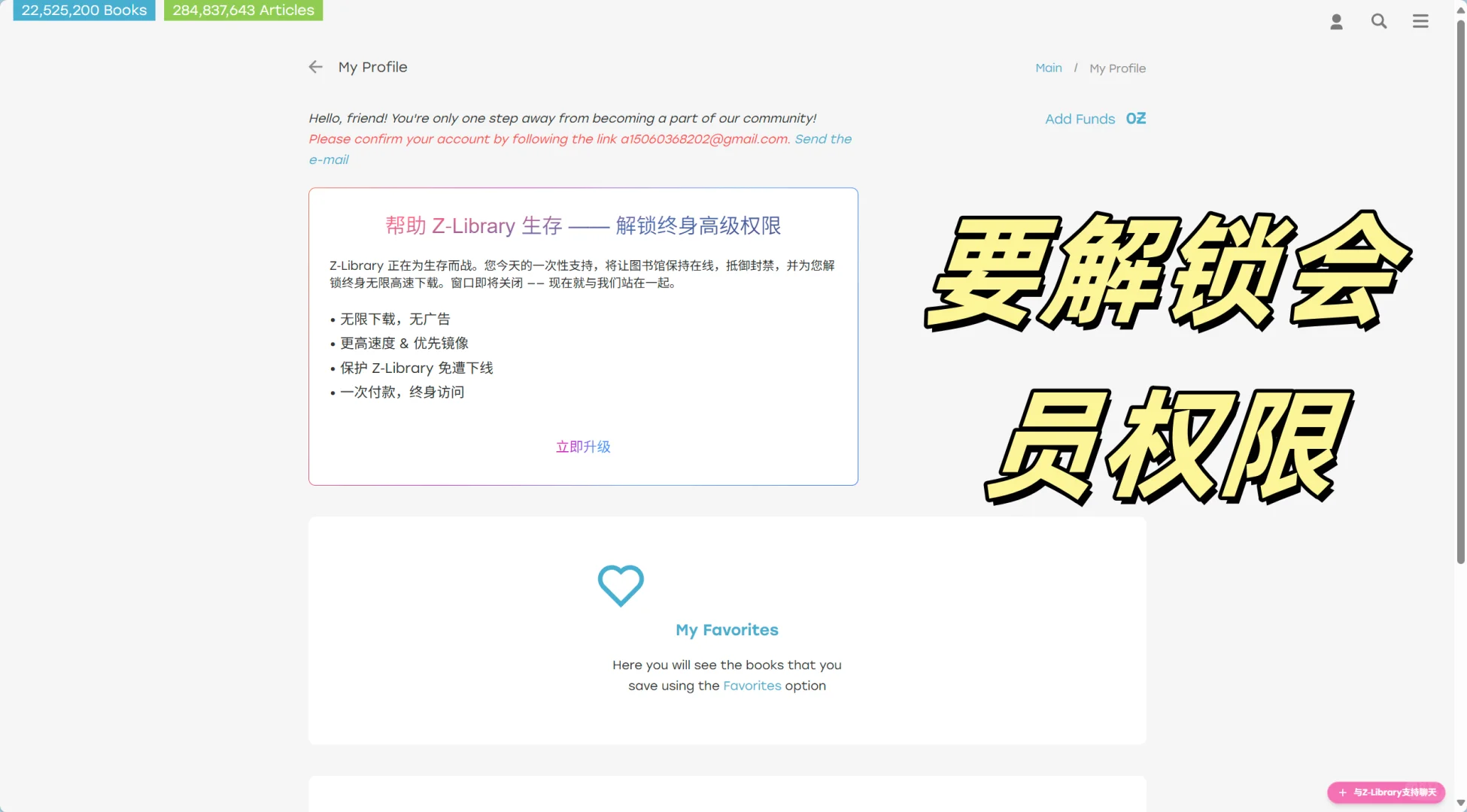Click the 无限下载，无广告 bullet
Screen dimensions: 1467x812
click(395, 319)
